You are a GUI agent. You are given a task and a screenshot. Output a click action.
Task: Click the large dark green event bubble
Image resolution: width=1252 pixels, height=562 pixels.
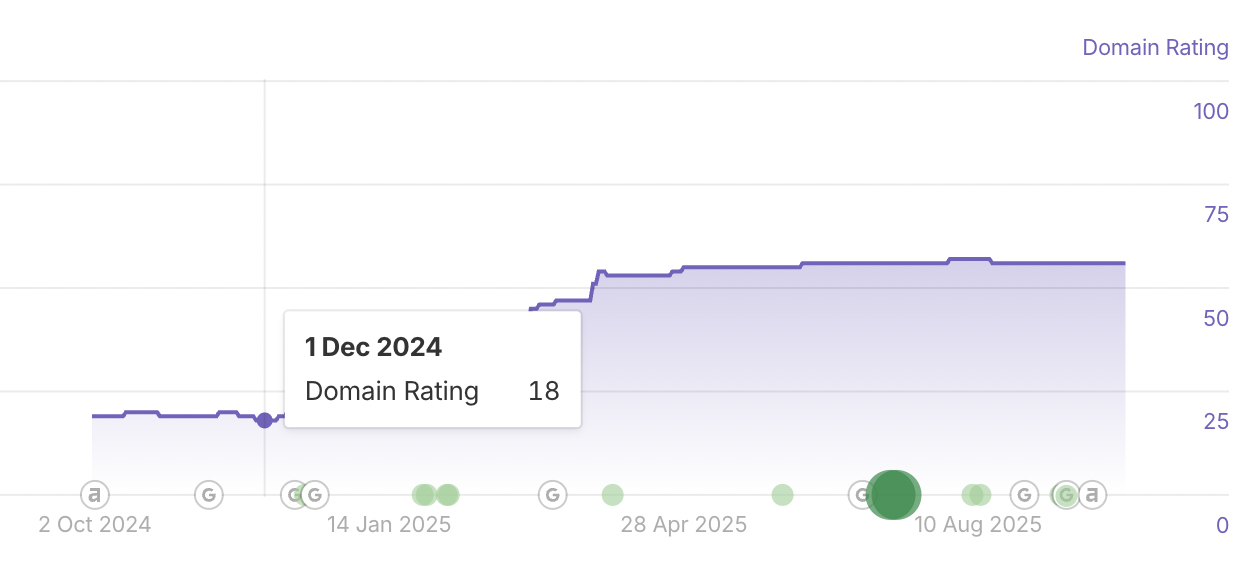[x=893, y=494]
